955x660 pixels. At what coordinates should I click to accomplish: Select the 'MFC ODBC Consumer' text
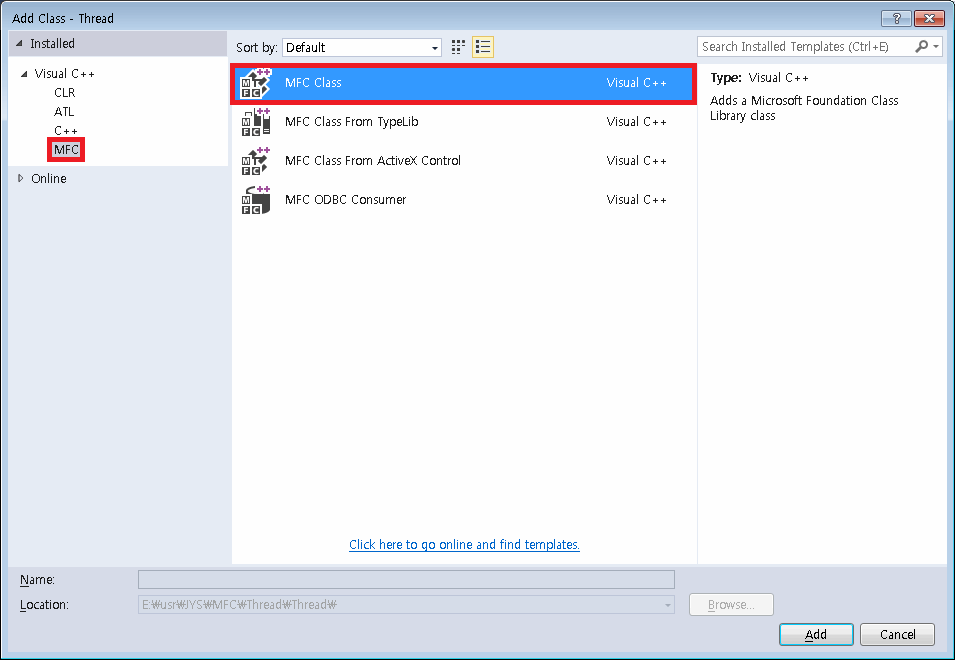[345, 200]
